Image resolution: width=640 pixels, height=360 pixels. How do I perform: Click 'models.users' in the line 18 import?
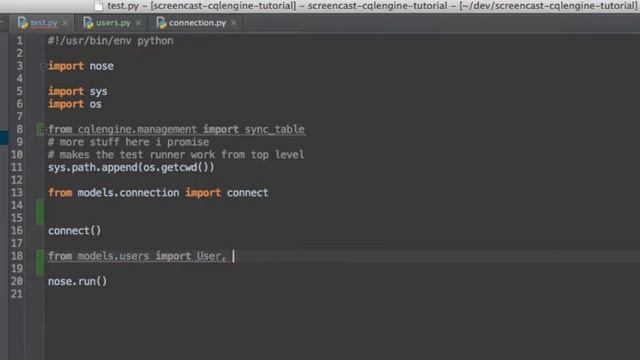(113, 256)
